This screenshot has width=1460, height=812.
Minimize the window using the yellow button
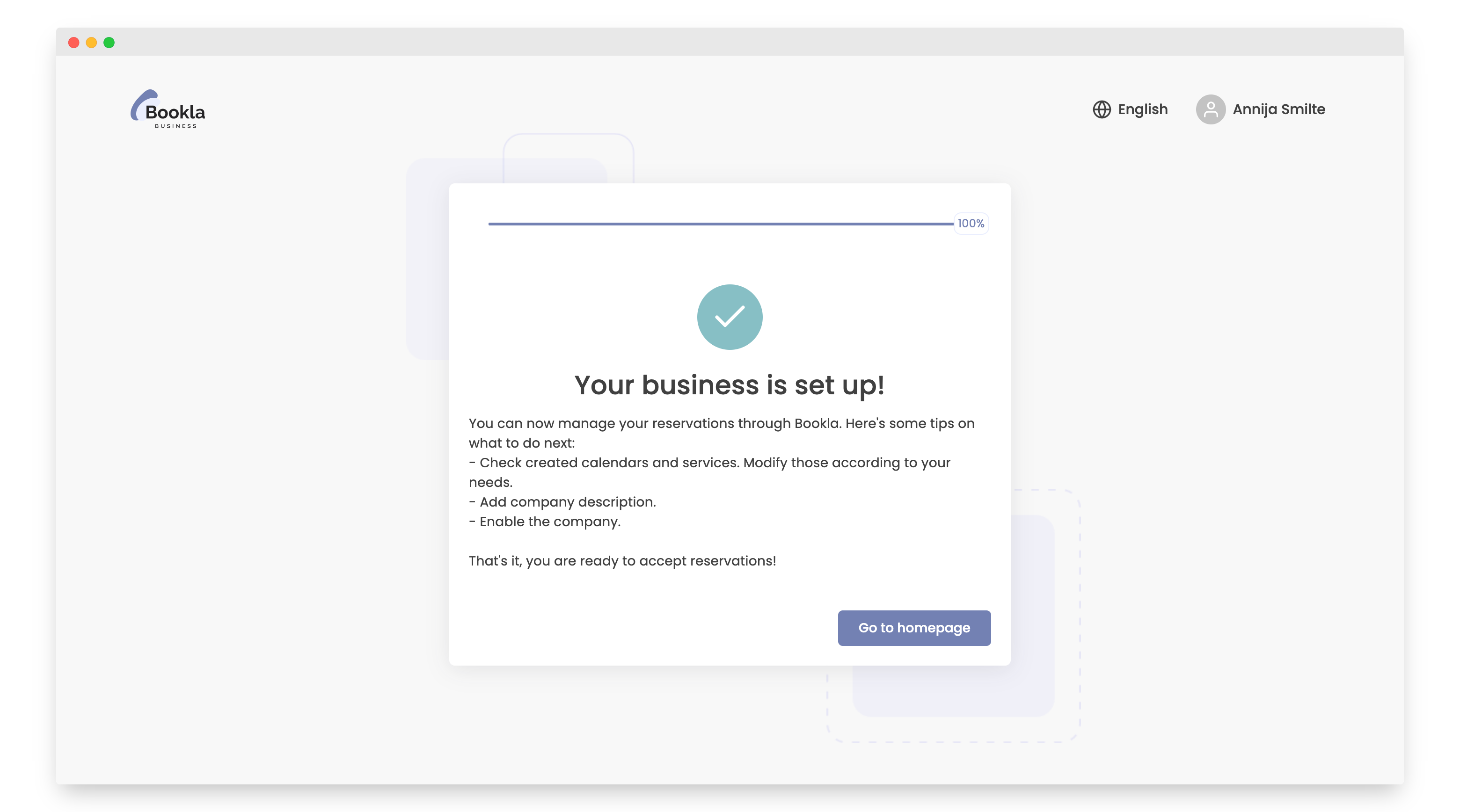click(x=91, y=43)
